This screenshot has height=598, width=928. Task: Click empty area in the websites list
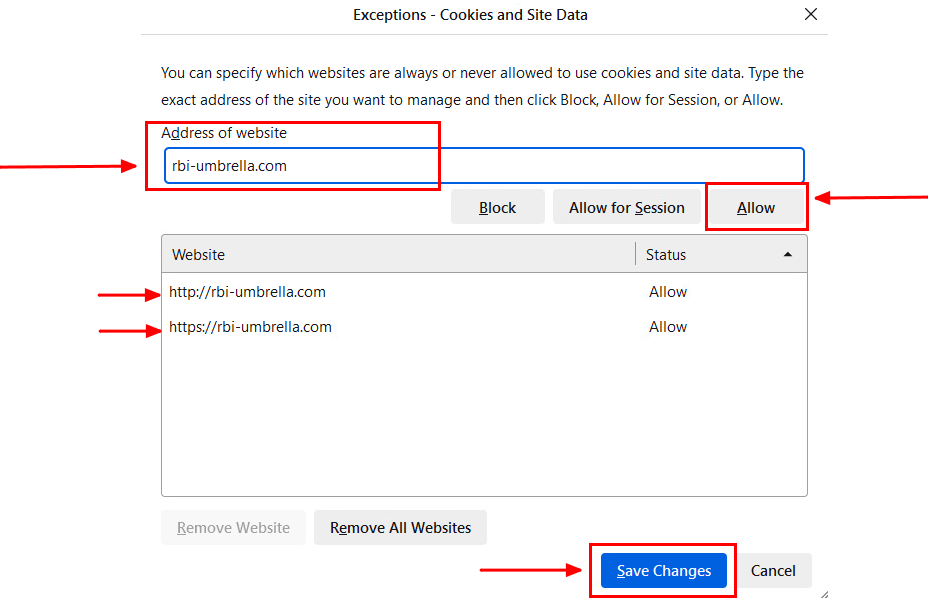[484, 420]
